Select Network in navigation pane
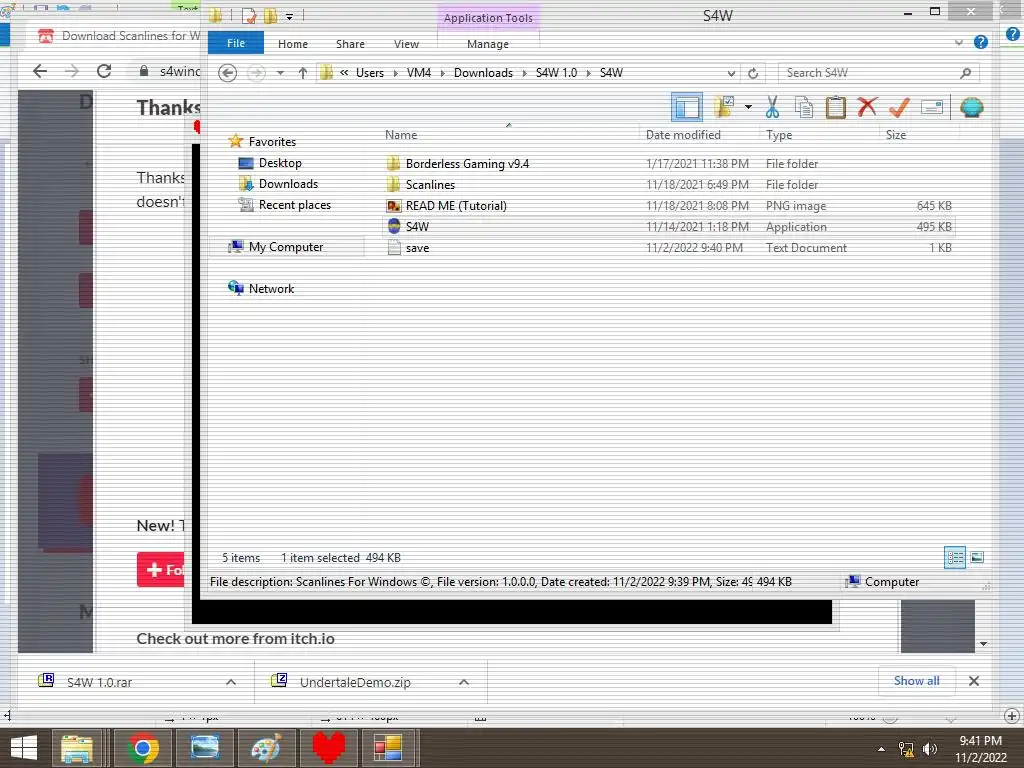The width and height of the screenshot is (1024, 768). 271,289
